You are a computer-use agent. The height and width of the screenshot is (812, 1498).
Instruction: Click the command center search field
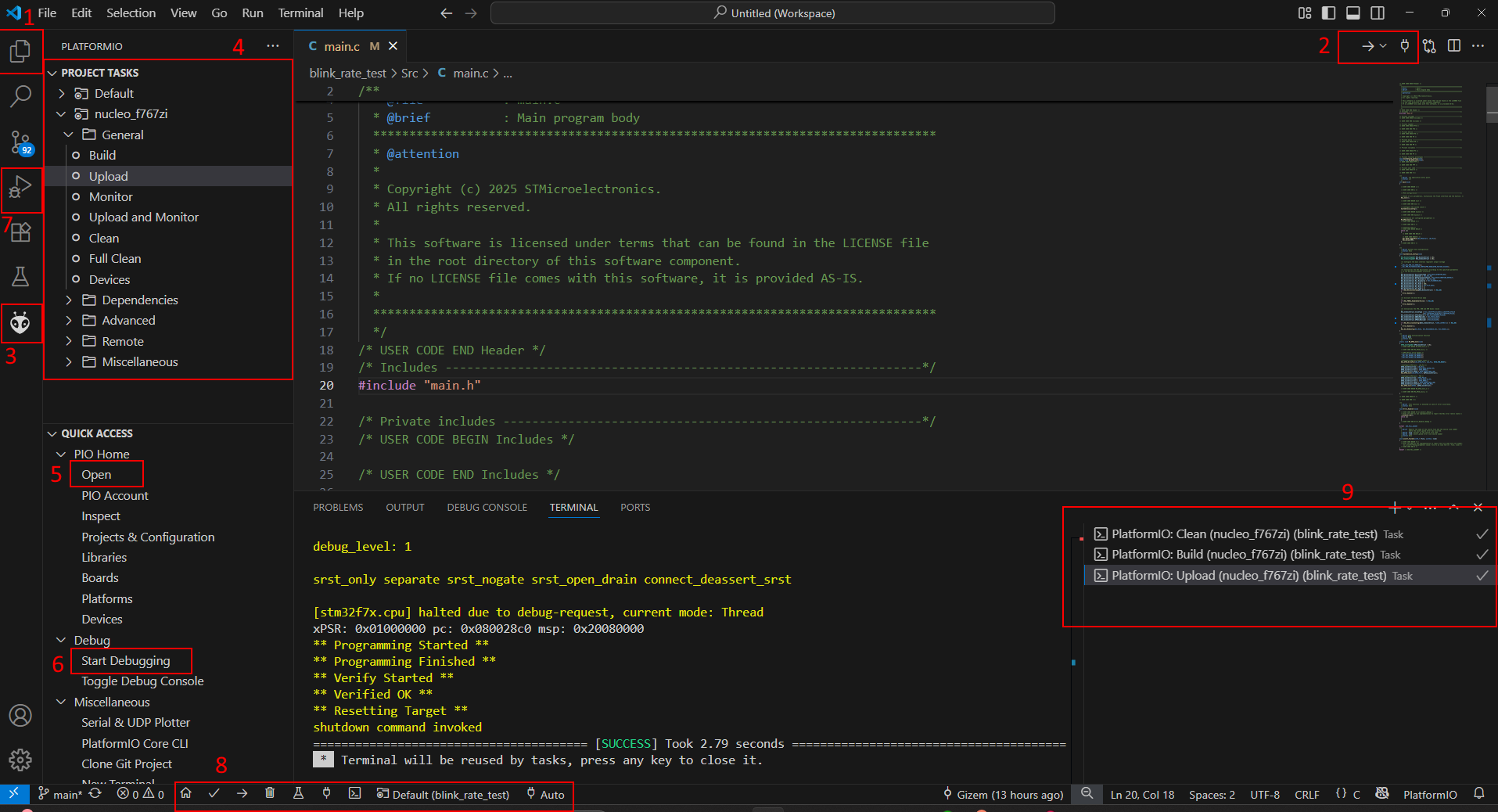tap(773, 13)
